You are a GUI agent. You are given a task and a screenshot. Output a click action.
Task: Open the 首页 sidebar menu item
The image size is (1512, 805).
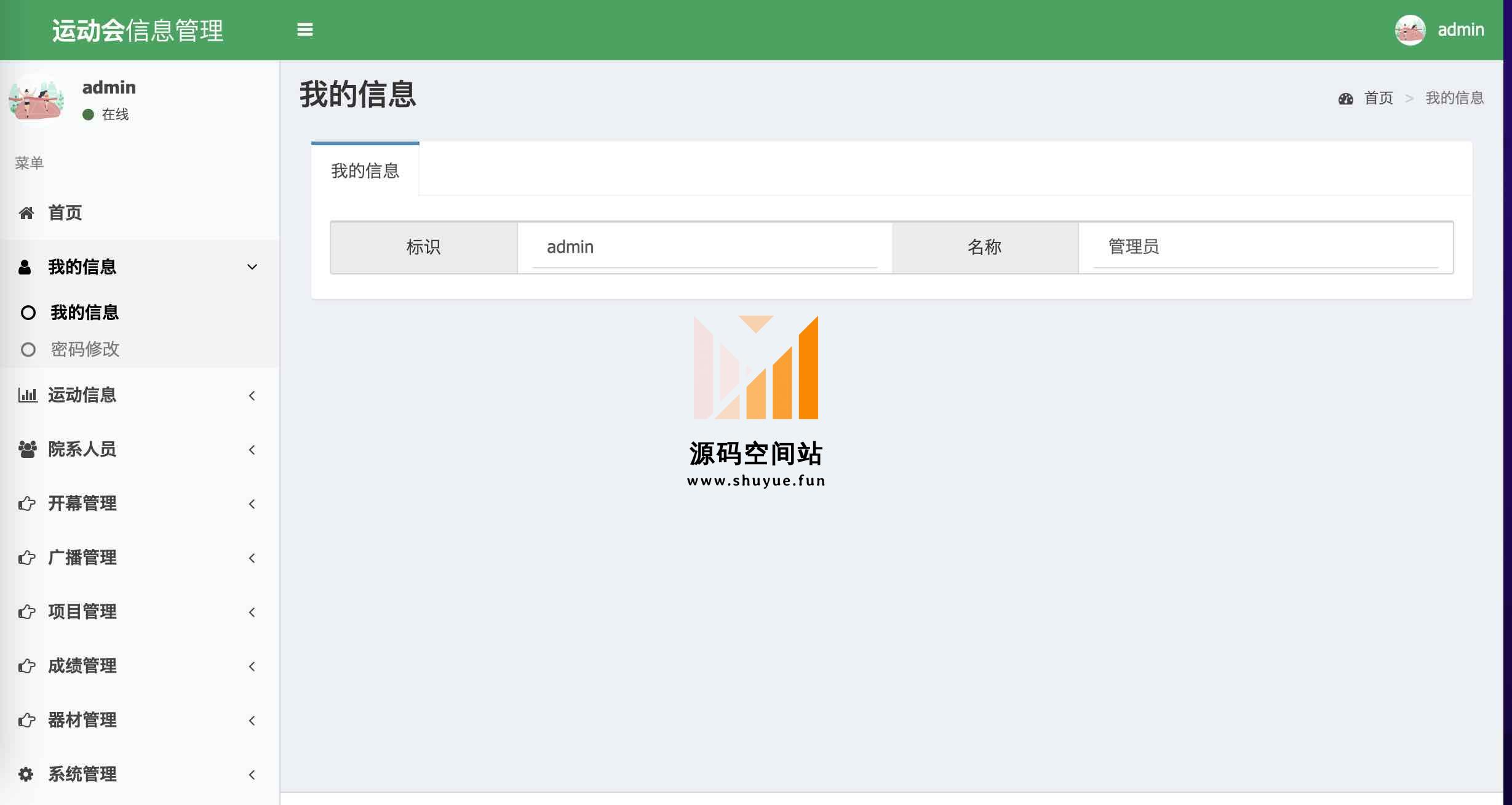click(140, 213)
